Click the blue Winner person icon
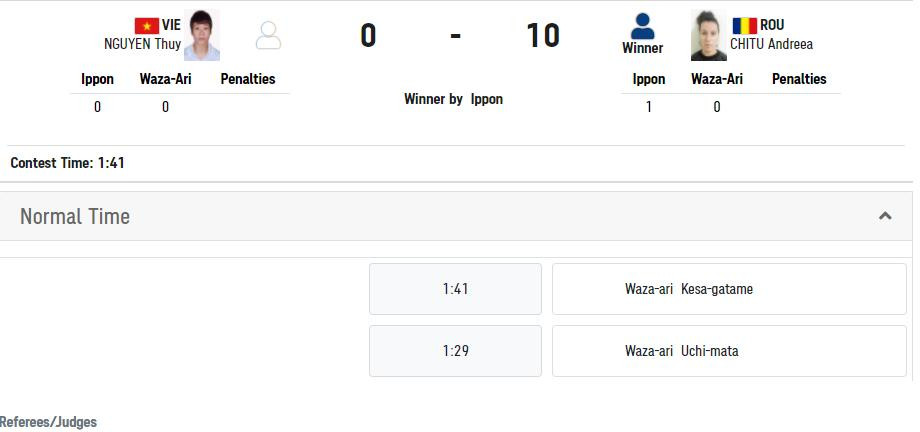 tap(642, 27)
